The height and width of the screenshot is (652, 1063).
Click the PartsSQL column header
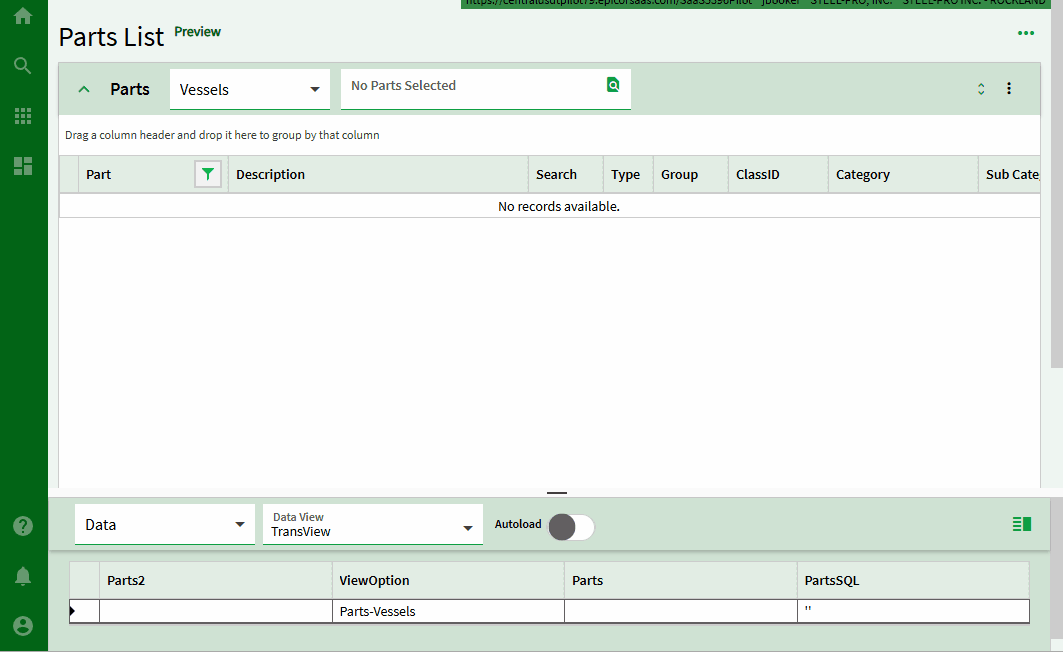(913, 581)
